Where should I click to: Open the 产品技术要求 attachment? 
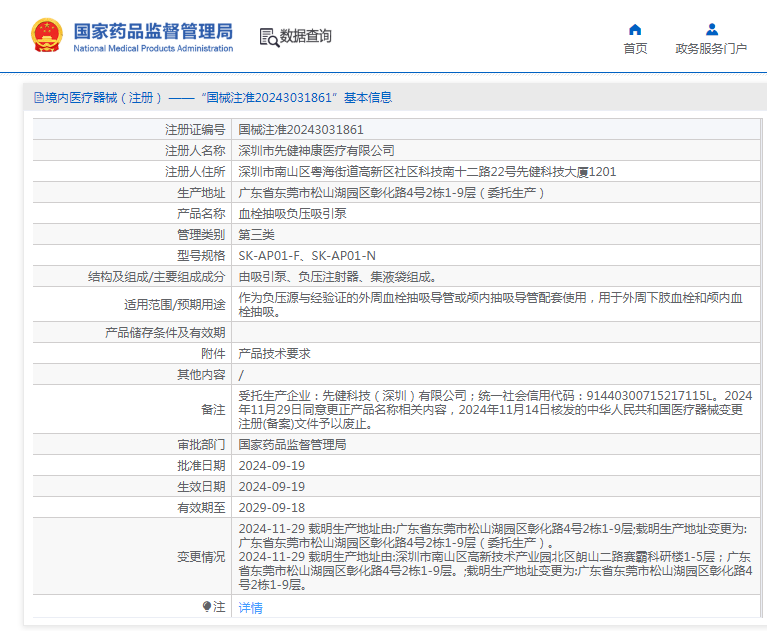coord(274,353)
